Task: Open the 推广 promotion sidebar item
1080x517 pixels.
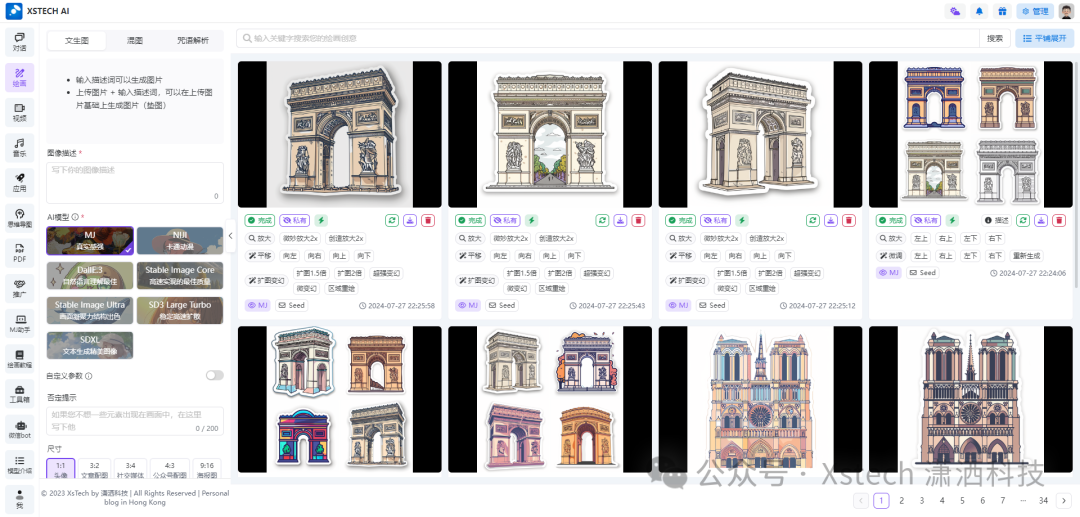Action: pyautogui.click(x=19, y=288)
